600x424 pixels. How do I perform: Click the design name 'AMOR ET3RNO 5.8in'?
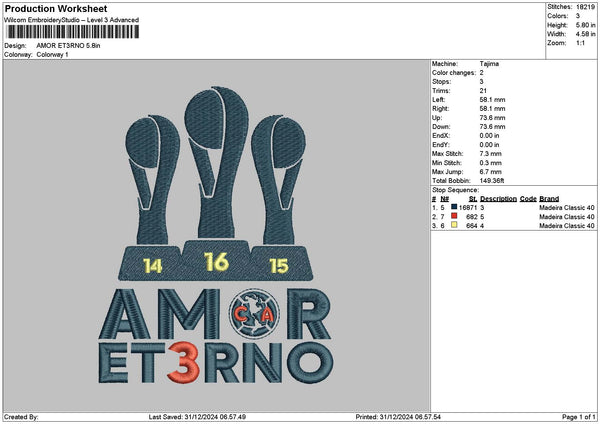click(68, 46)
